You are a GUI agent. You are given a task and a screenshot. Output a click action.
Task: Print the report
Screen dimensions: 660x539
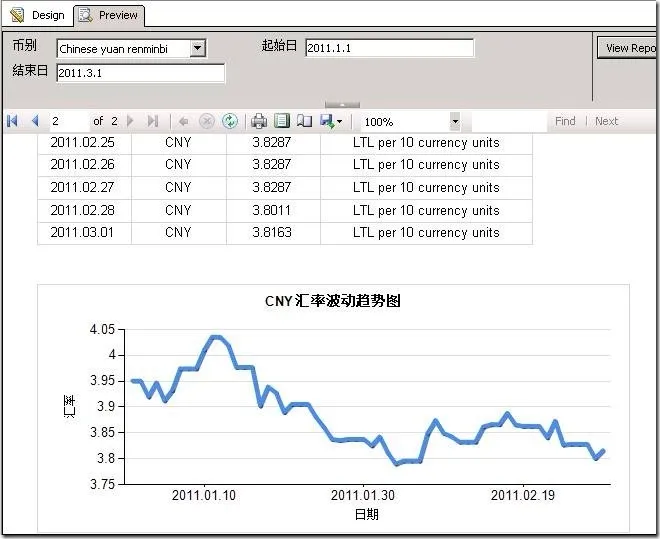click(x=259, y=121)
